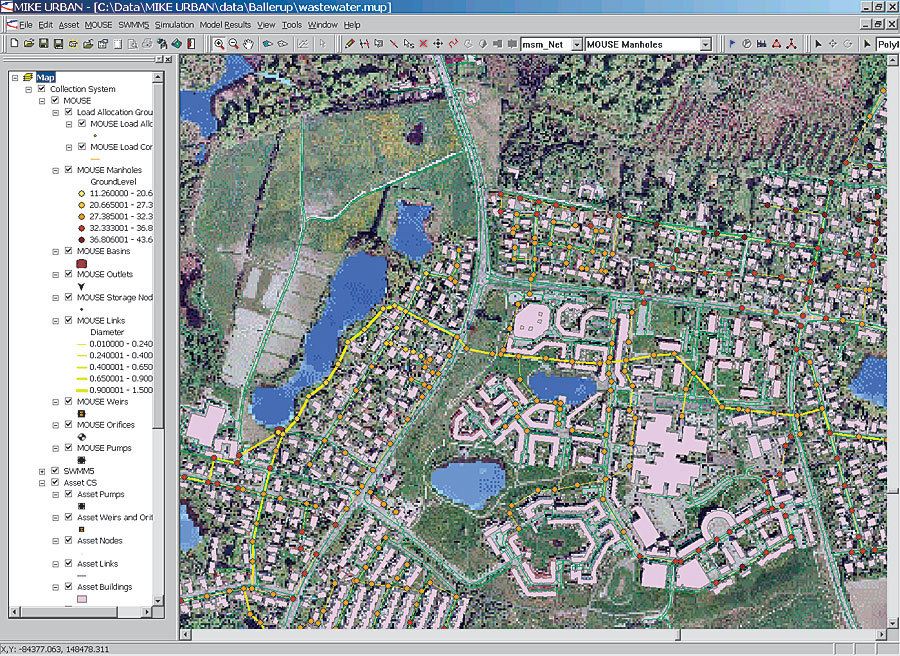Open the File menu
Screen dimensions: 900x656
[x=25, y=25]
